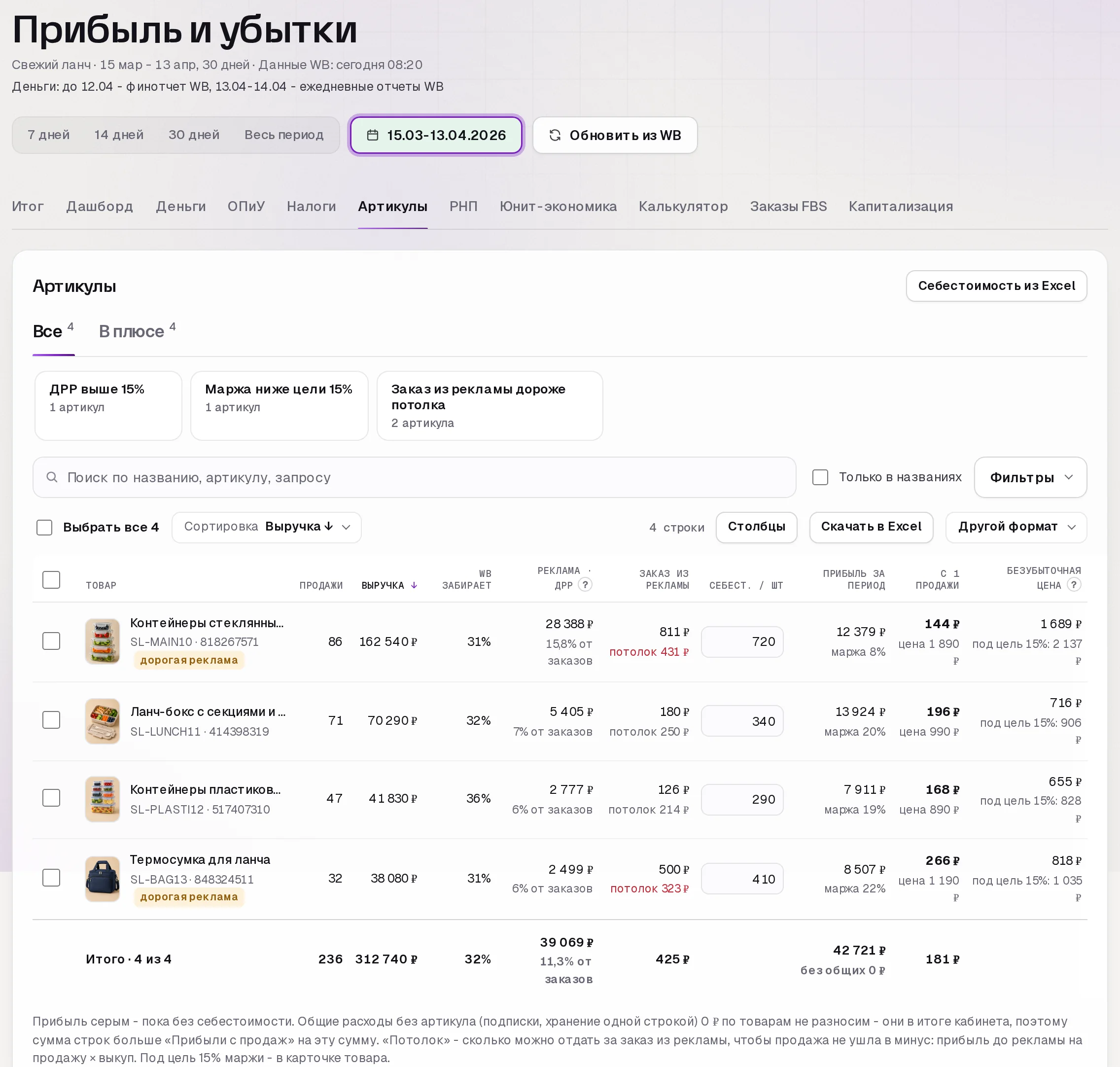The height and width of the screenshot is (1067, 1120).
Task: Open thermal lunch bag thumbnail
Action: click(x=103, y=878)
